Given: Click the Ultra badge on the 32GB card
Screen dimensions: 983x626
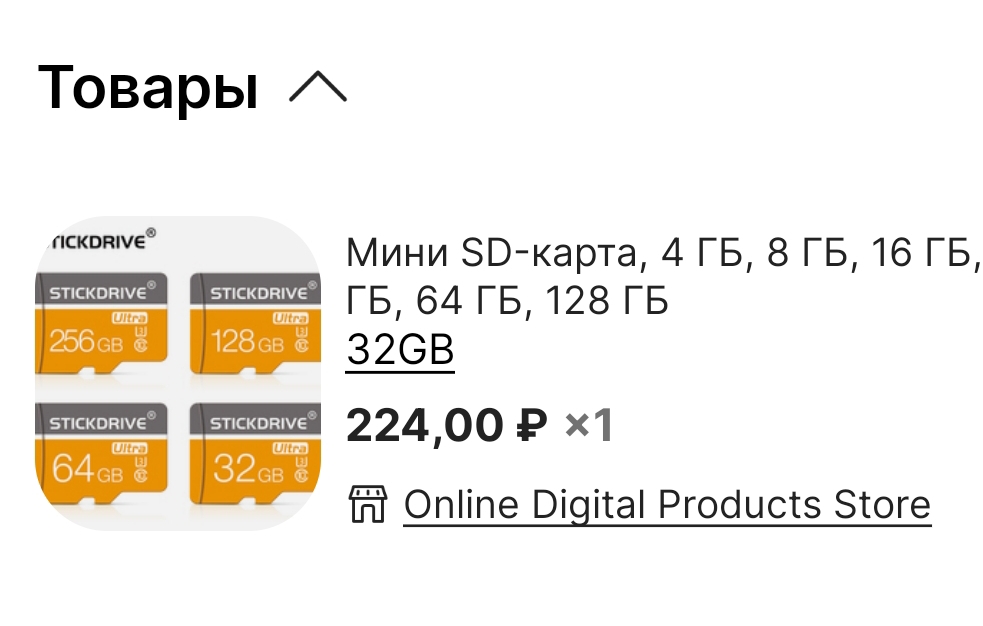Looking at the screenshot, I should click(x=290, y=448).
